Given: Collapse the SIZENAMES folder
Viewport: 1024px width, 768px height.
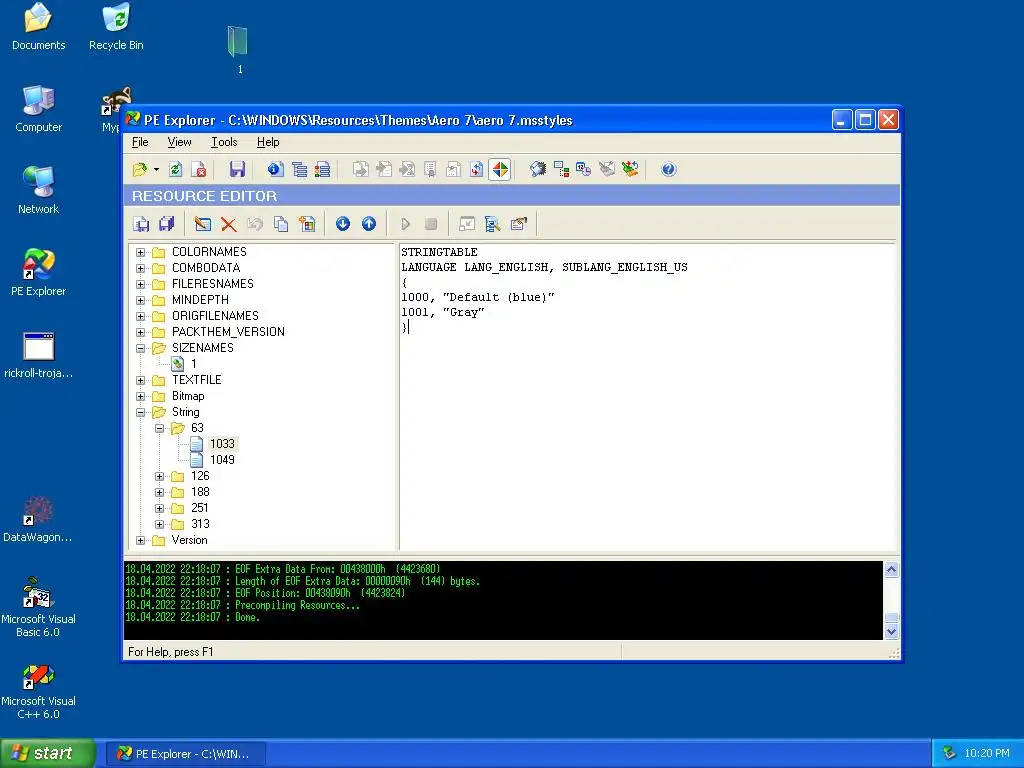Looking at the screenshot, I should pos(140,348).
